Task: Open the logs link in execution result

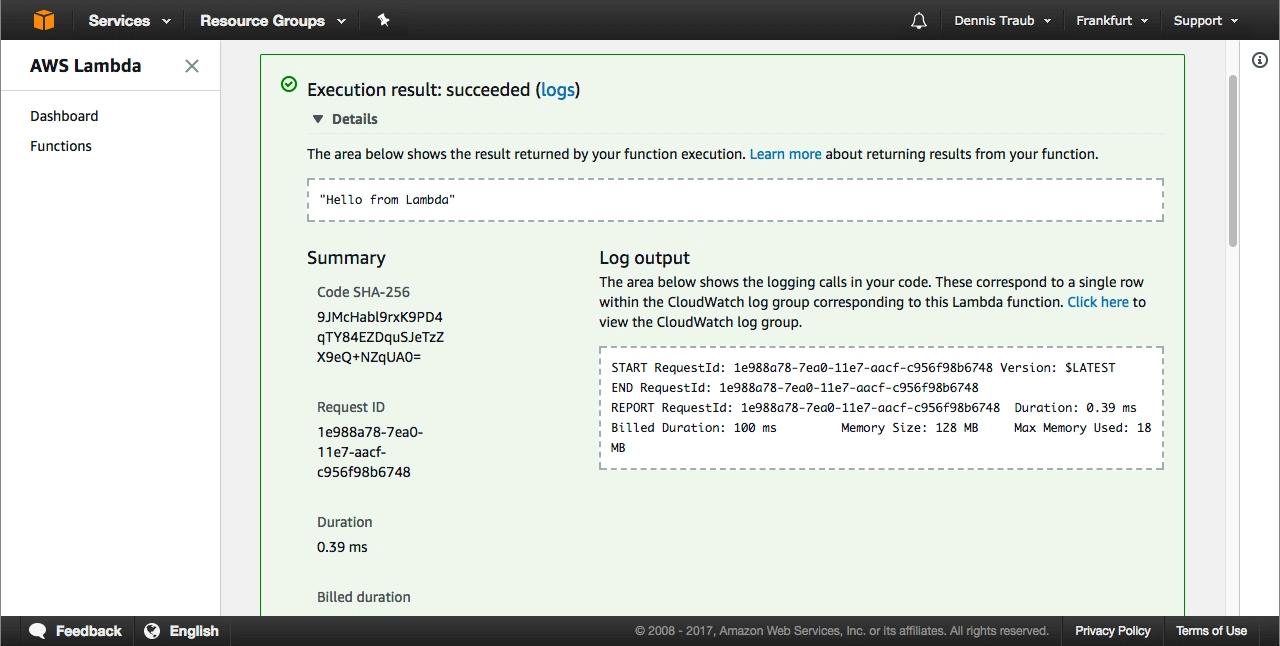Action: tap(557, 90)
